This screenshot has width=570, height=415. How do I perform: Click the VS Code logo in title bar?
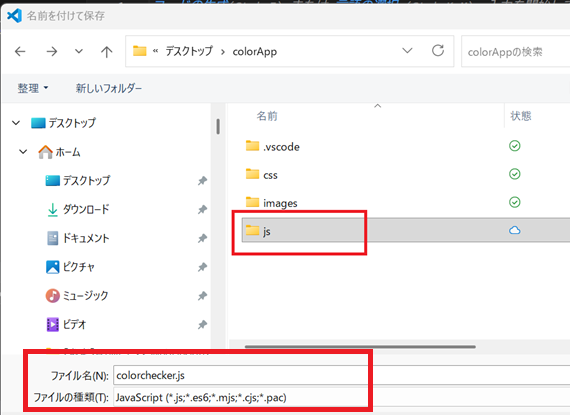tap(15, 16)
